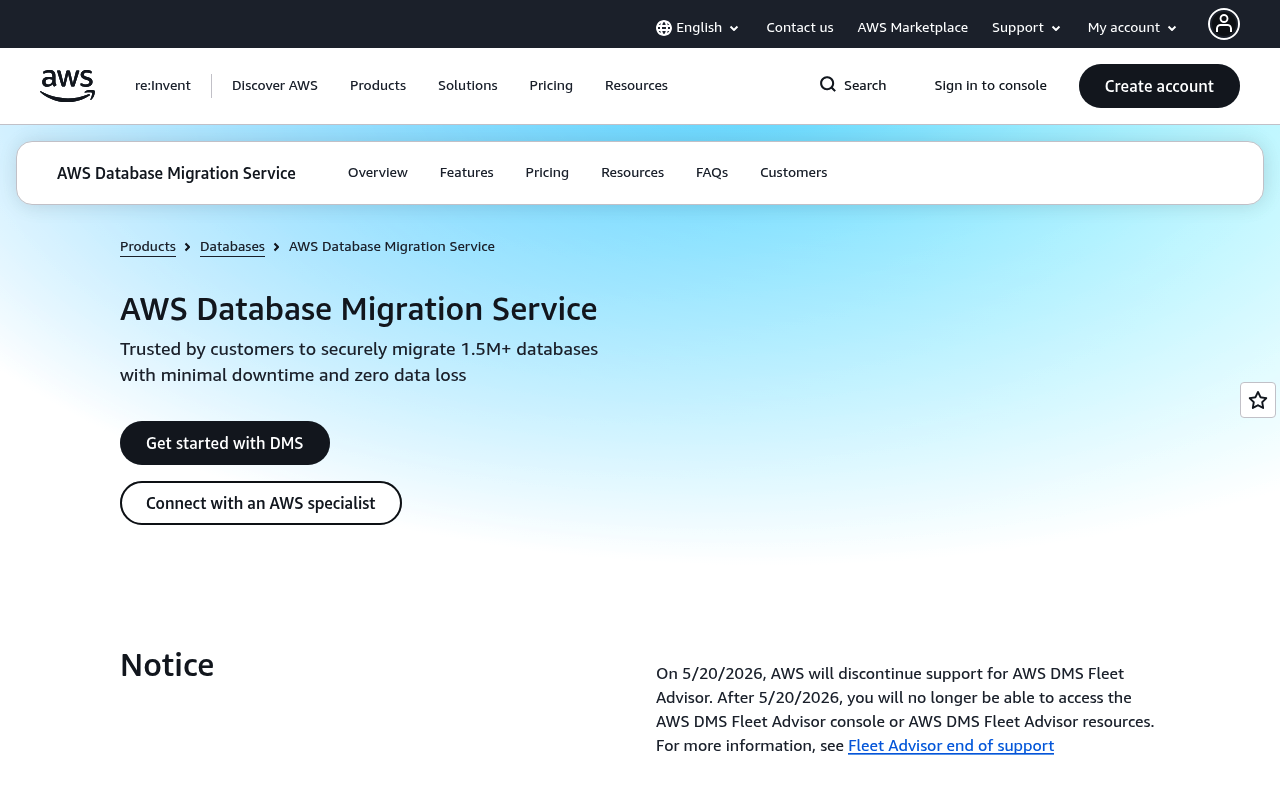
Task: Select the Customers tab
Action: pos(794,173)
